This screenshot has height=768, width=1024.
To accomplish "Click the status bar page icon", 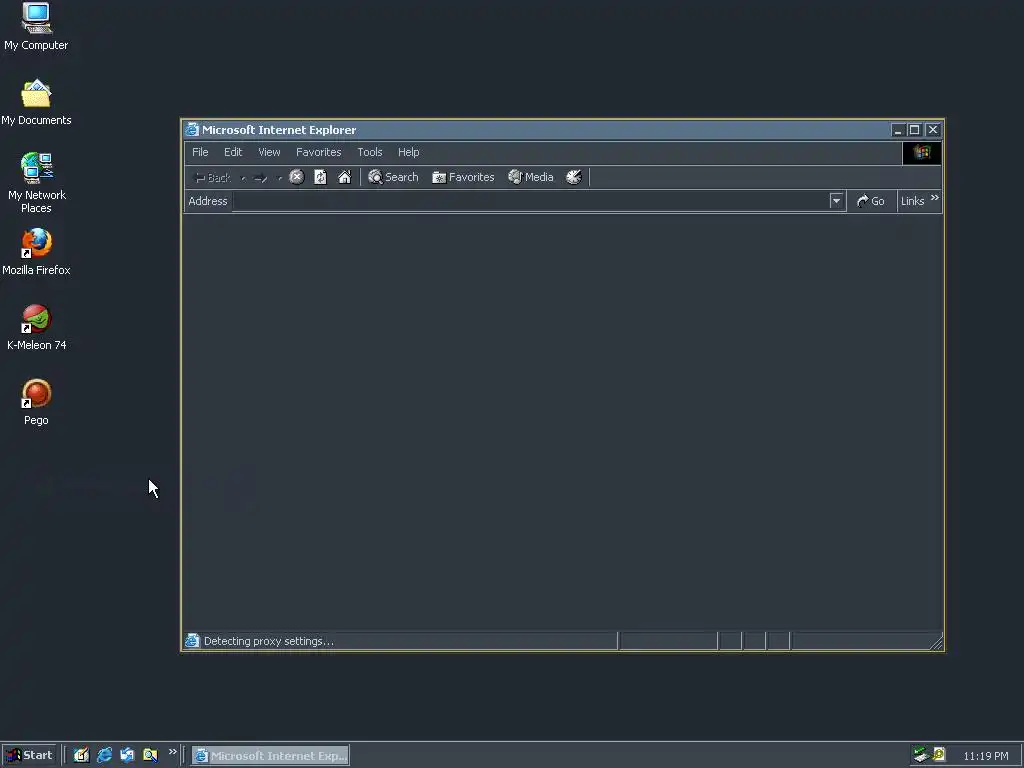I will click(192, 641).
